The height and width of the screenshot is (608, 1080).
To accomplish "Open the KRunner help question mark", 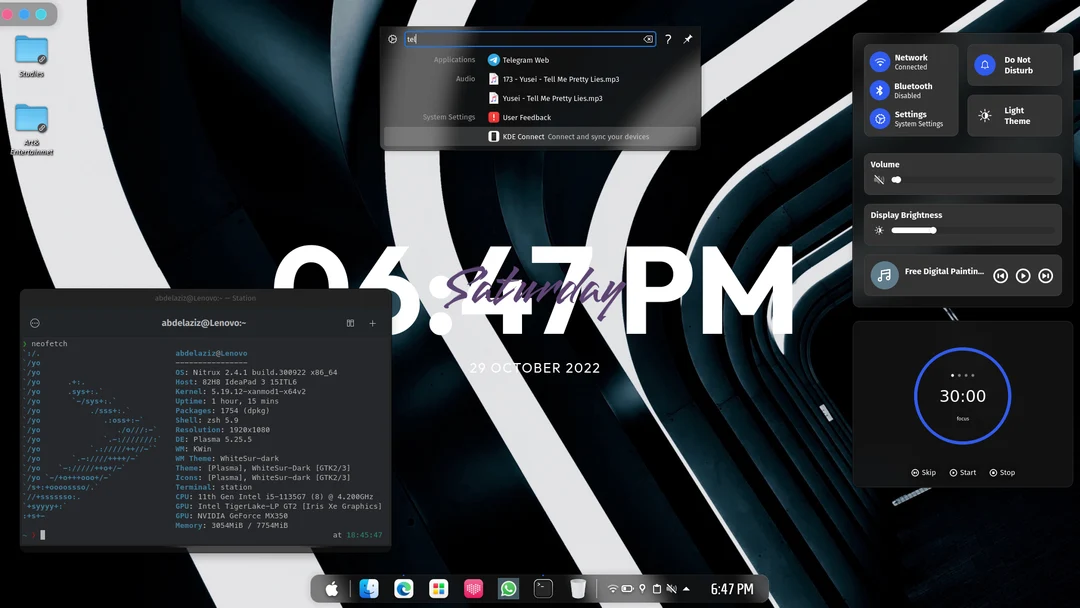I will tap(667, 39).
